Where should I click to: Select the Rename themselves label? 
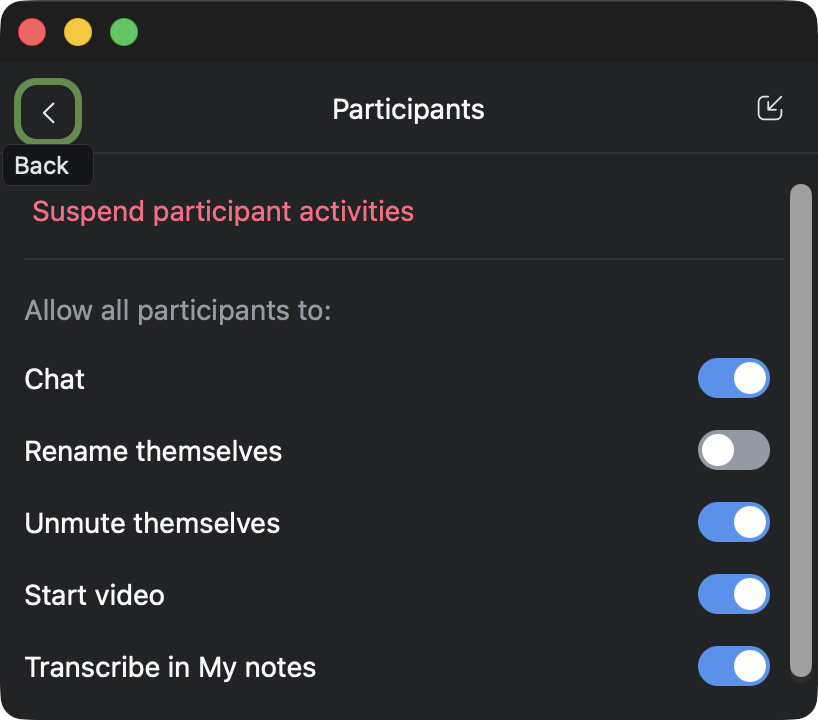click(x=153, y=452)
